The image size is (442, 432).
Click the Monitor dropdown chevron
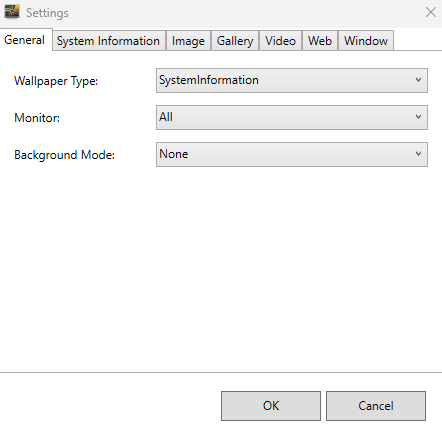point(418,117)
